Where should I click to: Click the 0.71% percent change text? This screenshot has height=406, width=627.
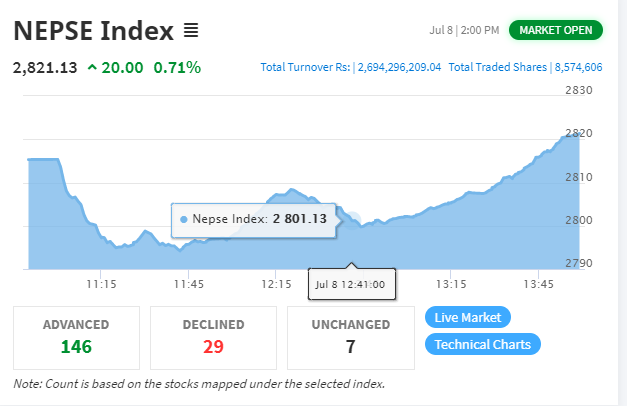(177, 68)
